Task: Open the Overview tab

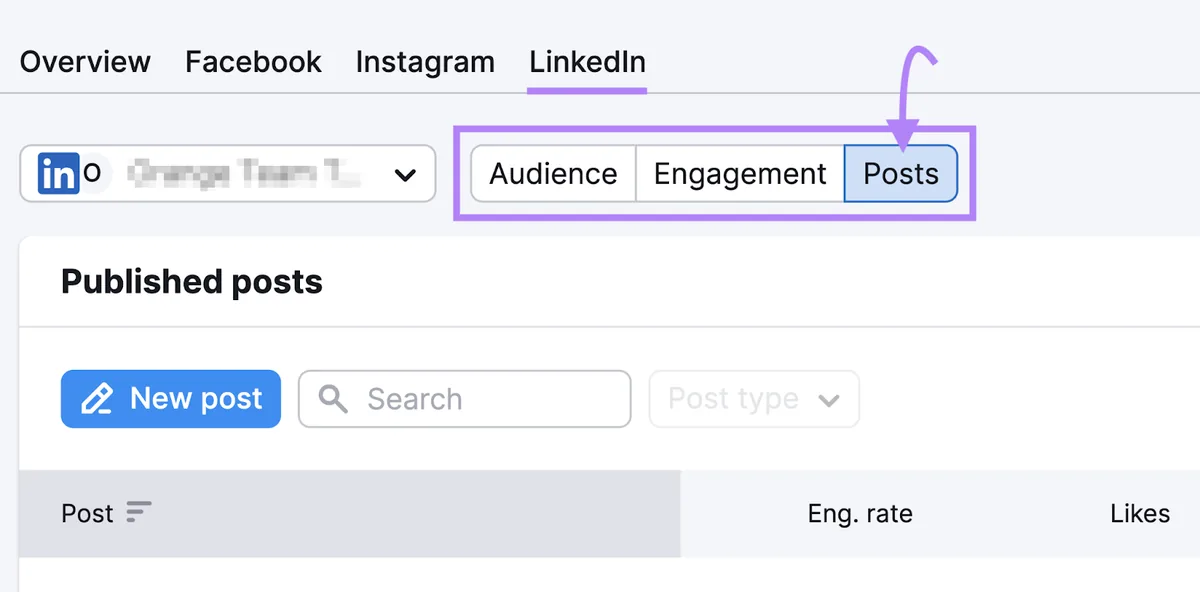Action: [85, 62]
